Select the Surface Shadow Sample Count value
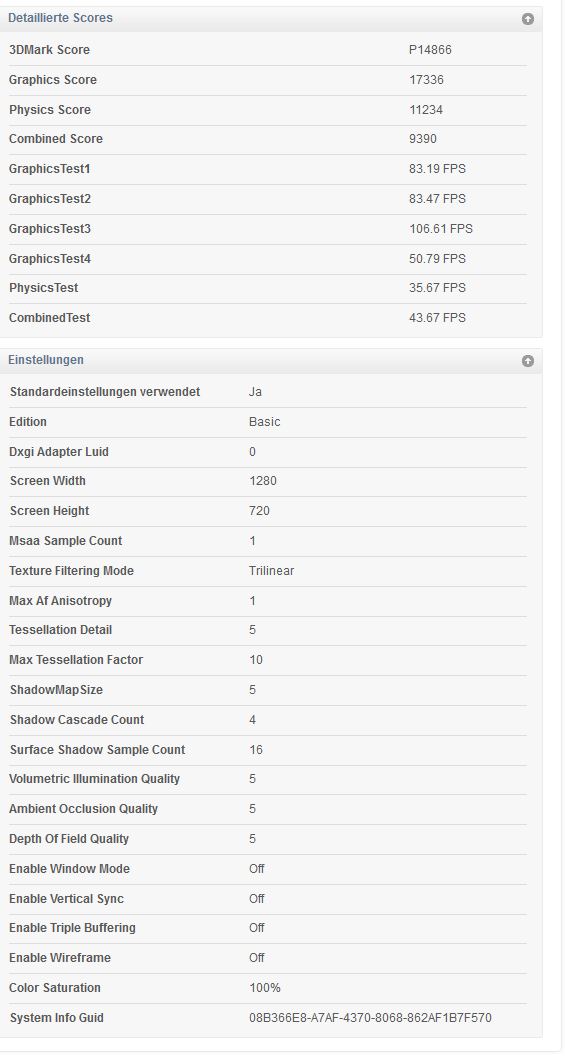The height and width of the screenshot is (1057, 566). pyautogui.click(x=255, y=750)
